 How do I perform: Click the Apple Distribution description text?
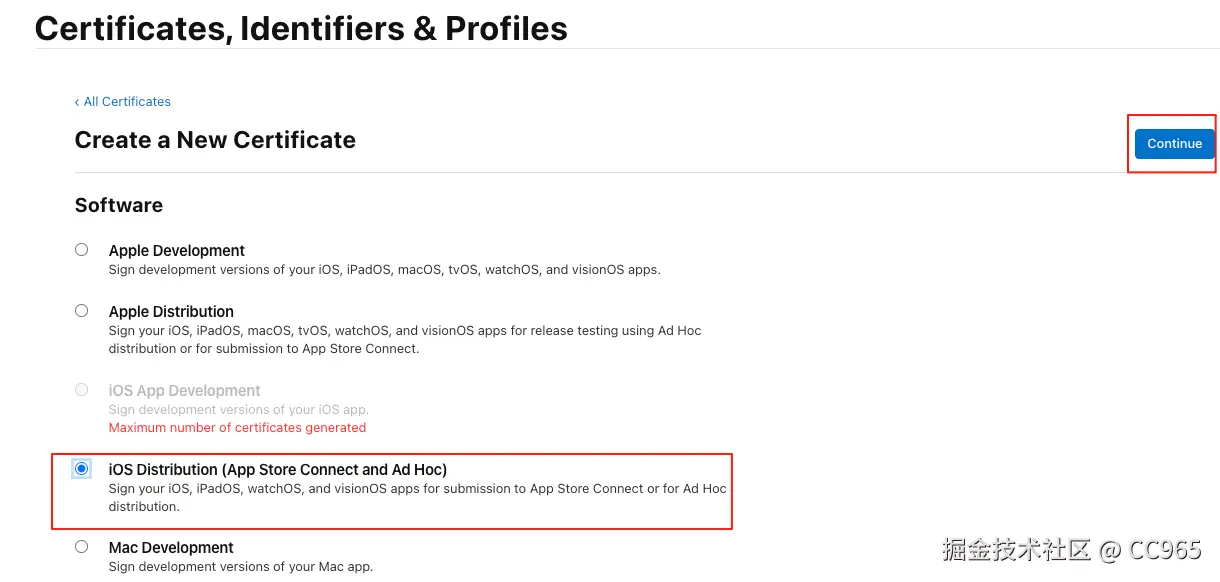[405, 340]
